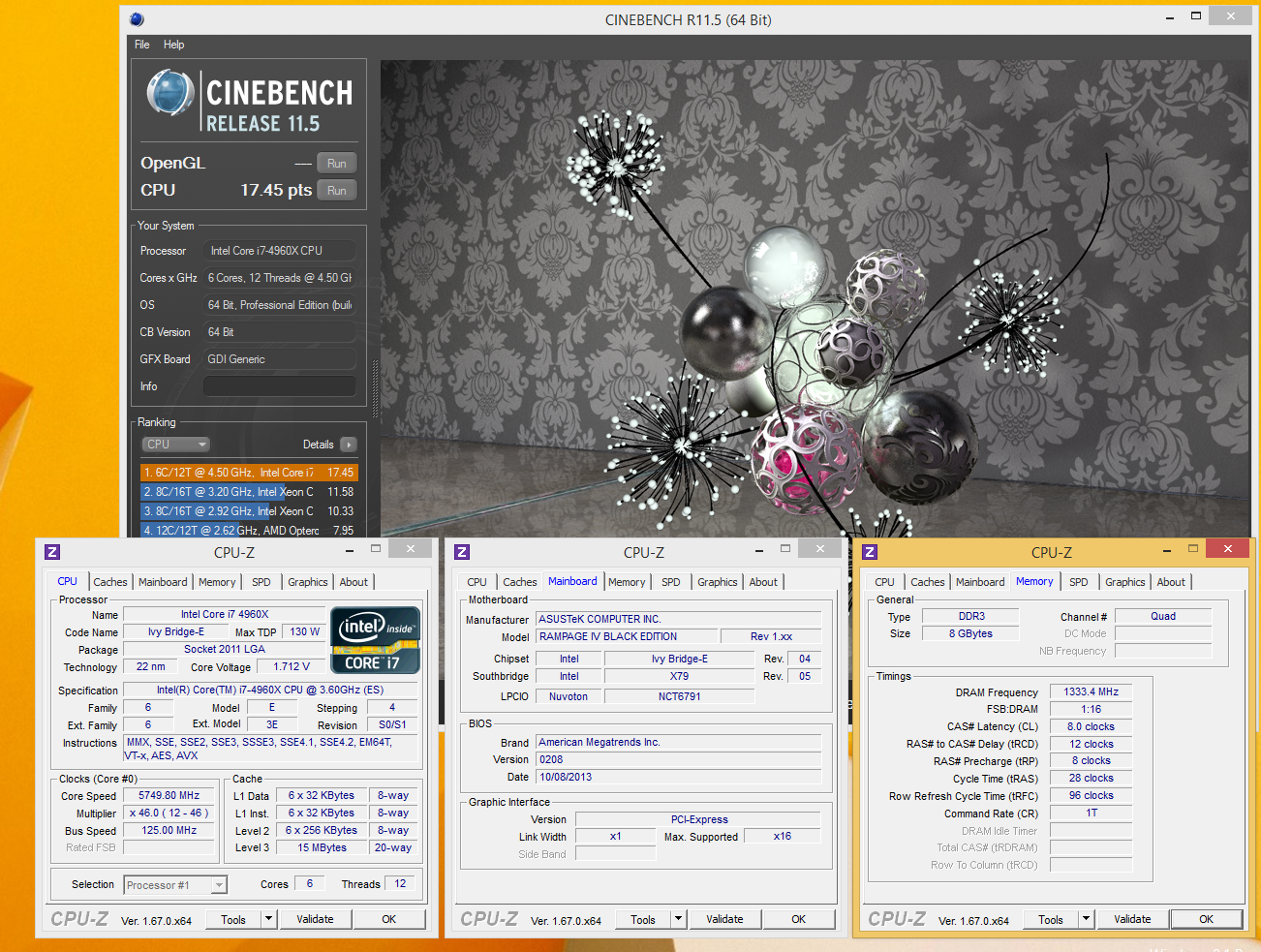1261x952 pixels.
Task: Click the Z icon of middle CPU-Z window
Action: [x=462, y=551]
